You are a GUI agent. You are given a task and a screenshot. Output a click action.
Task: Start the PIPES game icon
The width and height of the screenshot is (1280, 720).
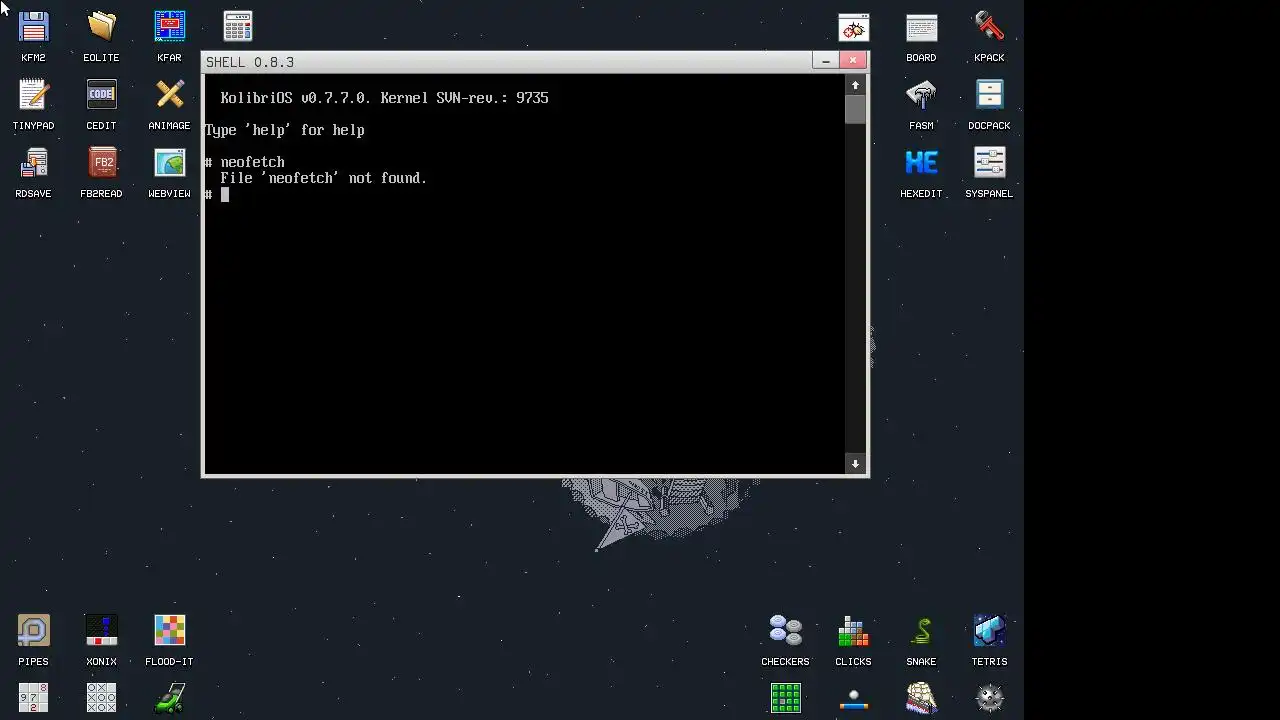pyautogui.click(x=33, y=631)
